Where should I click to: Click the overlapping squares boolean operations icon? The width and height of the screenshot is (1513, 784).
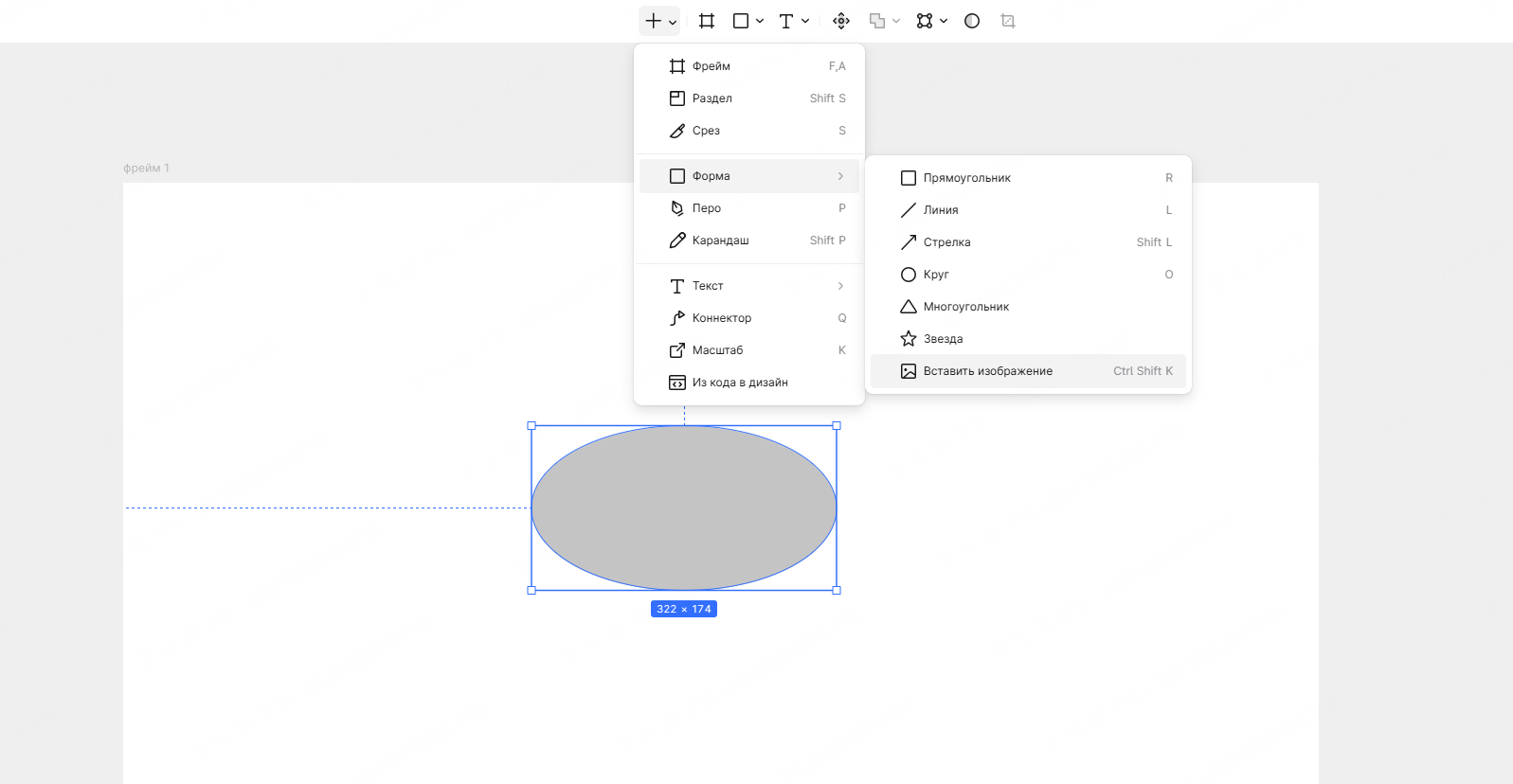pos(877,21)
